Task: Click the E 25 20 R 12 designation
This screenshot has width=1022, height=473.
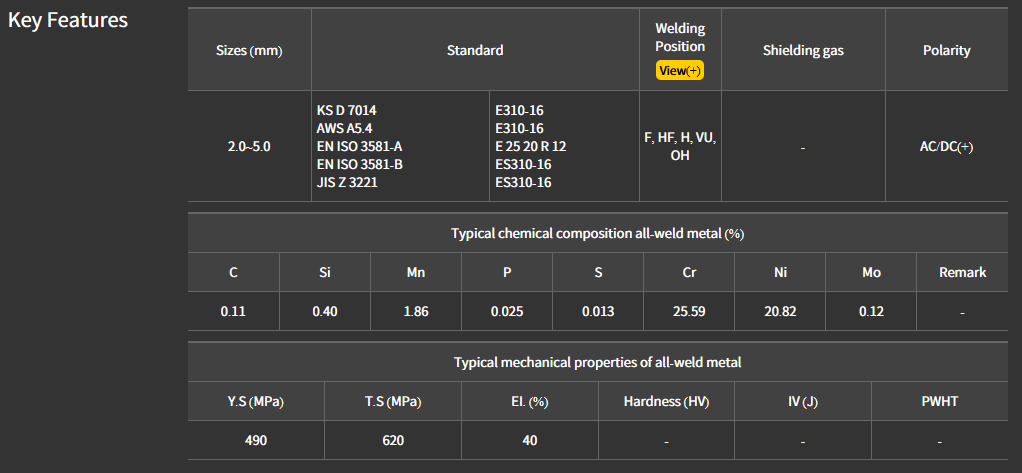Action: pyautogui.click(x=531, y=146)
